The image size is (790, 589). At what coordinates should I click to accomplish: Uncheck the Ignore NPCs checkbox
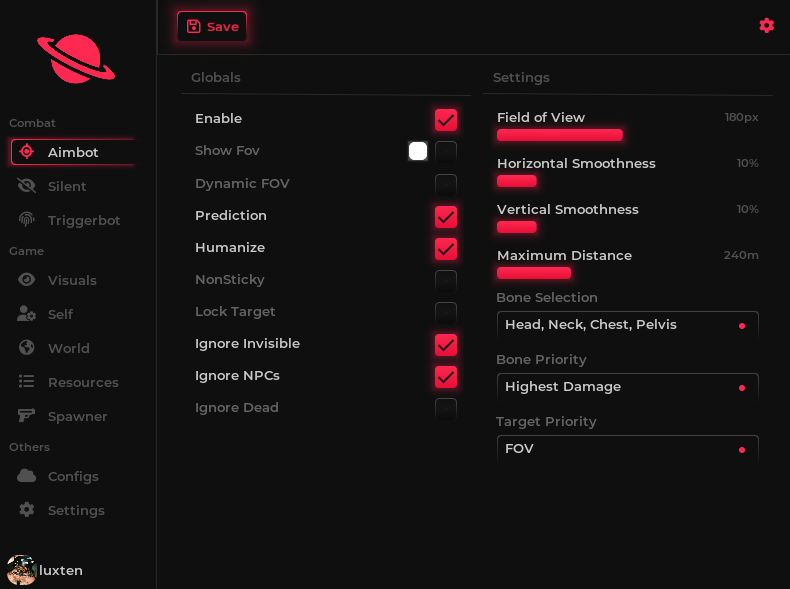pyautogui.click(x=446, y=377)
